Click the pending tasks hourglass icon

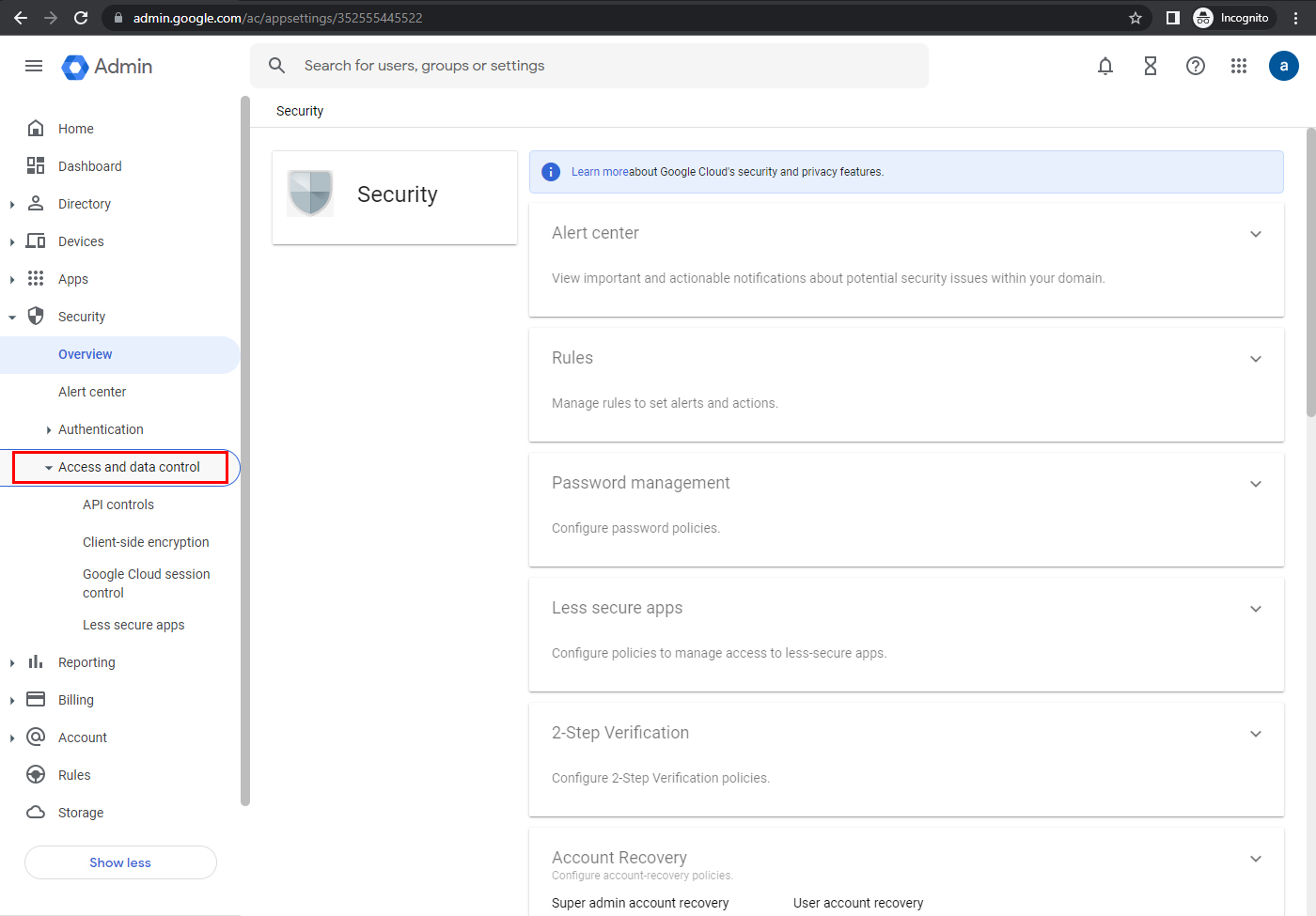(1151, 66)
